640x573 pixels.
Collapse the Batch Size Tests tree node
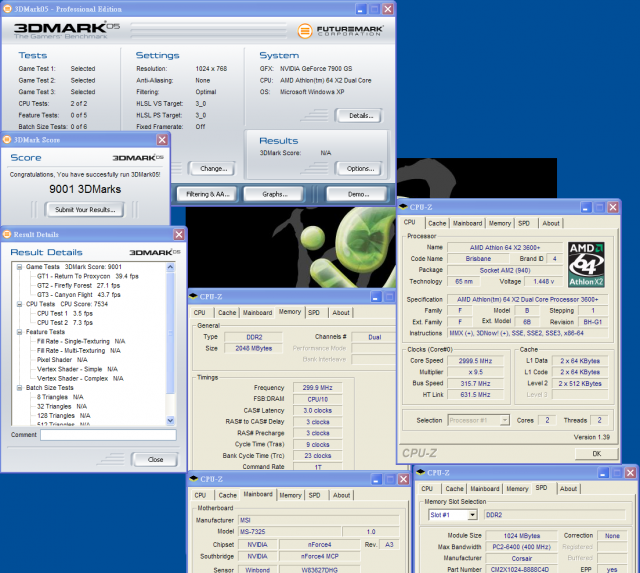click(19, 388)
